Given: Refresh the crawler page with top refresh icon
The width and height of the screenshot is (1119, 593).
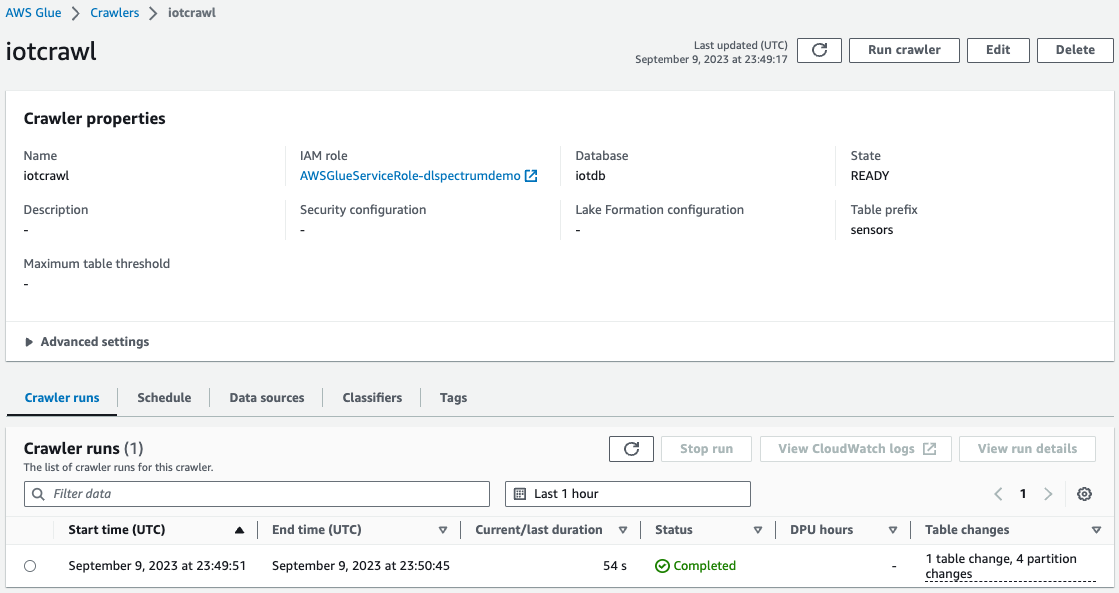Looking at the screenshot, I should [819, 50].
